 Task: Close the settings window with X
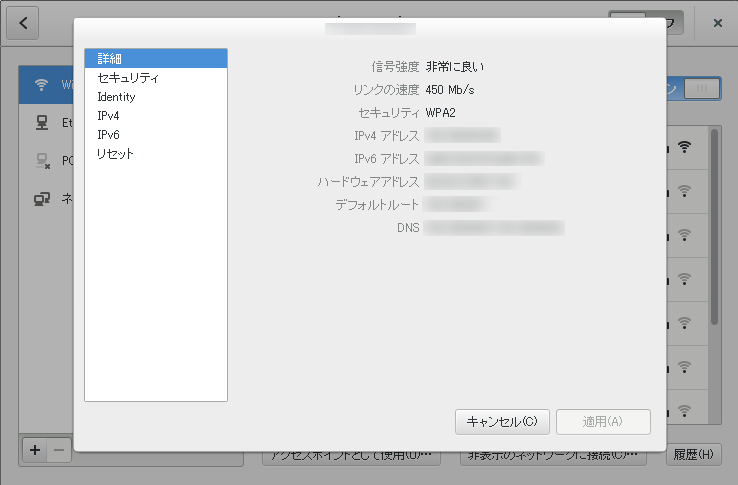coord(718,23)
